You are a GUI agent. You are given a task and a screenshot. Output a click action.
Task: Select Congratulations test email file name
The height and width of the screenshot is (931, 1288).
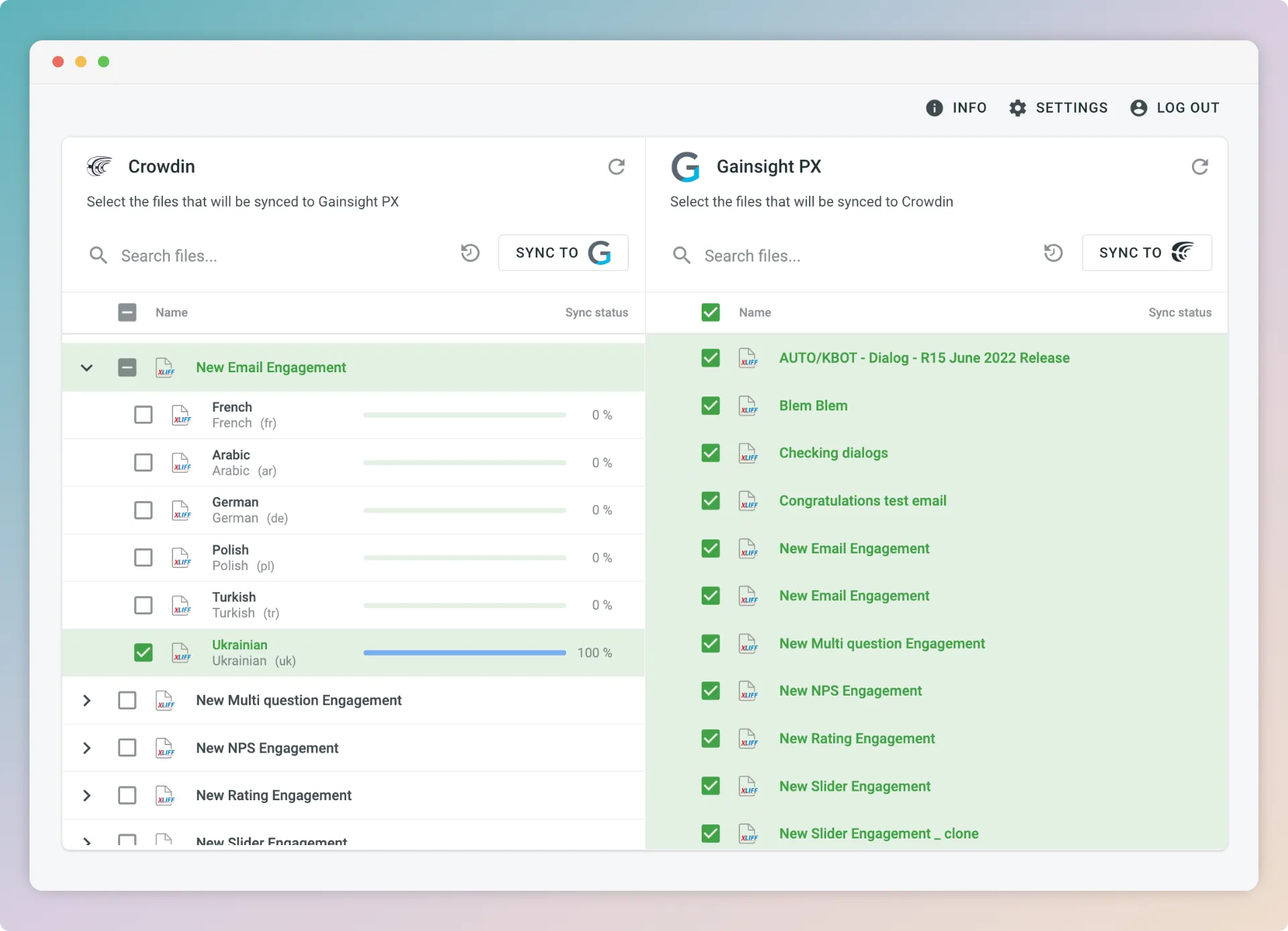point(863,501)
